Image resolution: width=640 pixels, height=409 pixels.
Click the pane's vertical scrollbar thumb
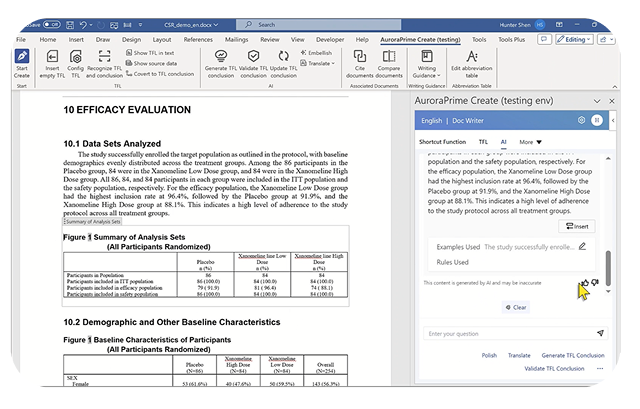tap(608, 268)
